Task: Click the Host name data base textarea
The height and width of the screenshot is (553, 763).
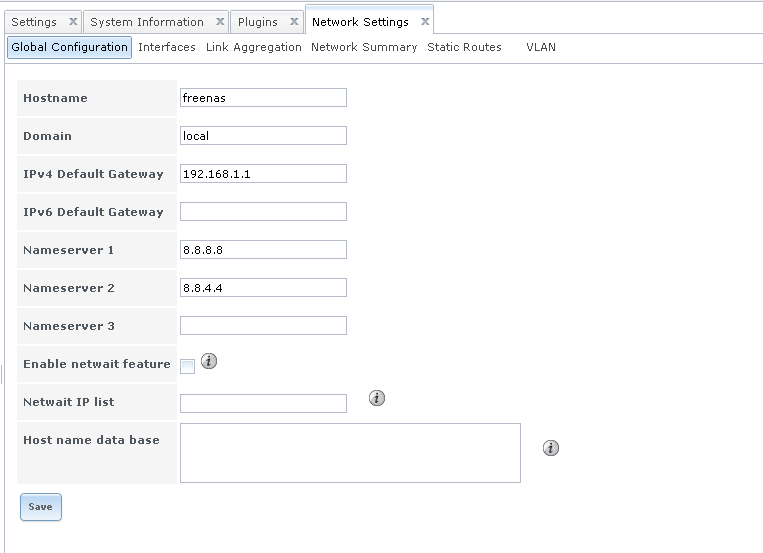Action: (350, 453)
